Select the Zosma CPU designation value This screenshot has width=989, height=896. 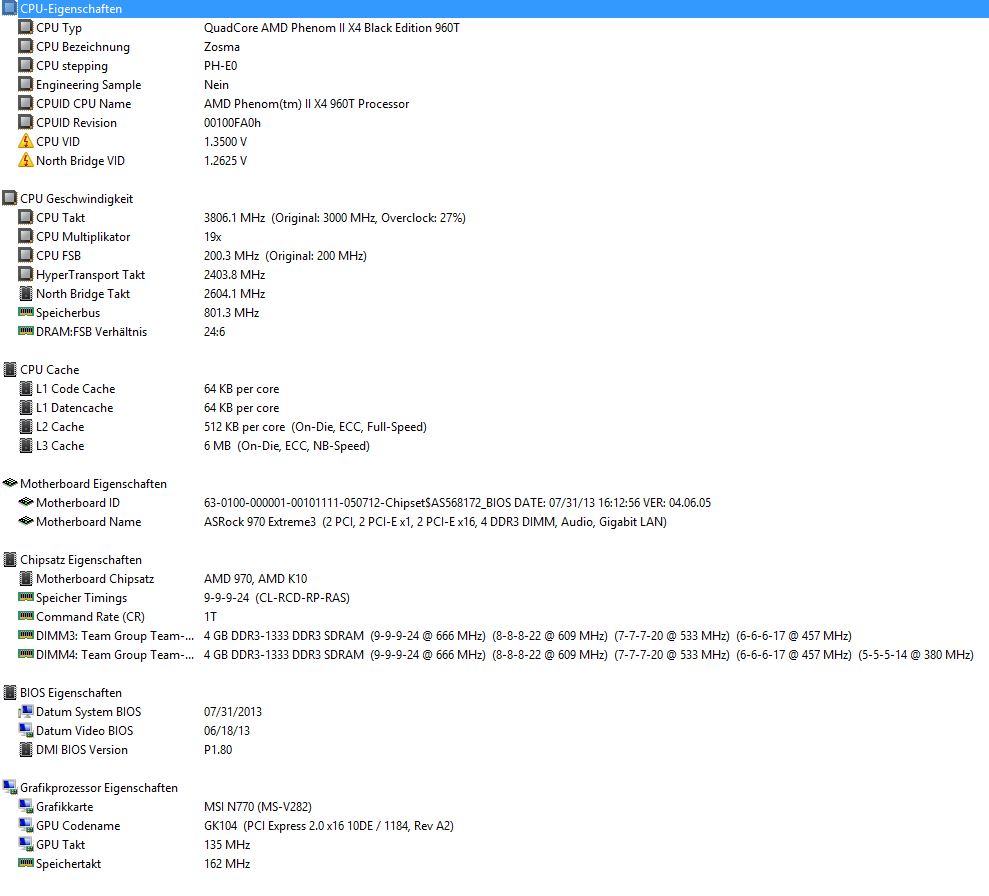[x=221, y=47]
